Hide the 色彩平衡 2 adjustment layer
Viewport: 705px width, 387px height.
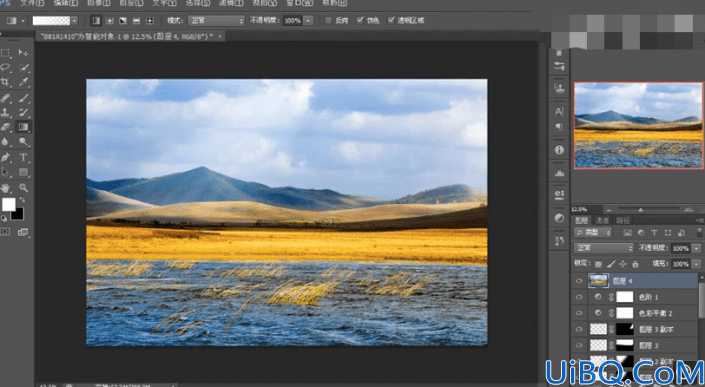click(579, 313)
